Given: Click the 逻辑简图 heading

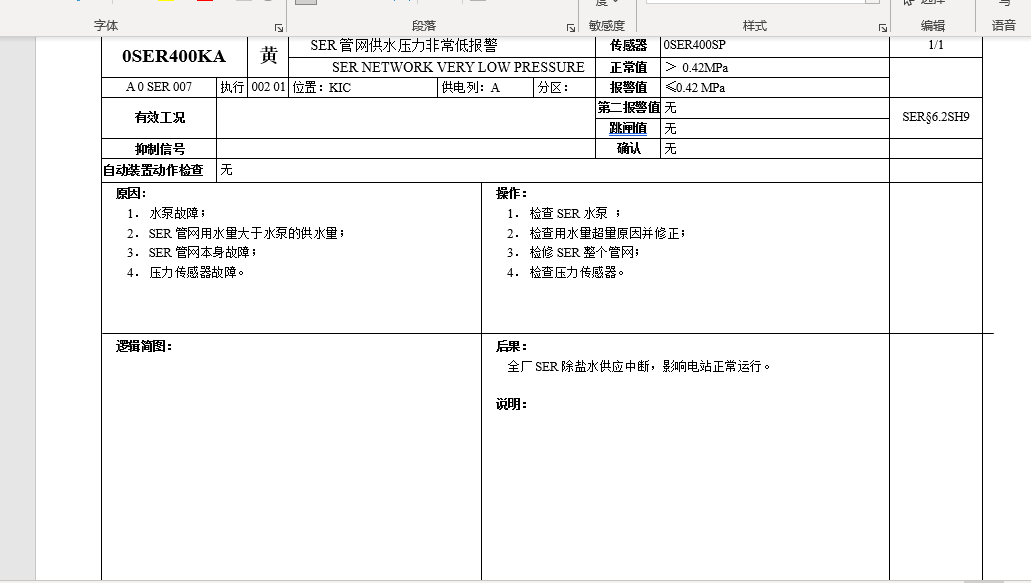Looking at the screenshot, I should click(x=144, y=346).
